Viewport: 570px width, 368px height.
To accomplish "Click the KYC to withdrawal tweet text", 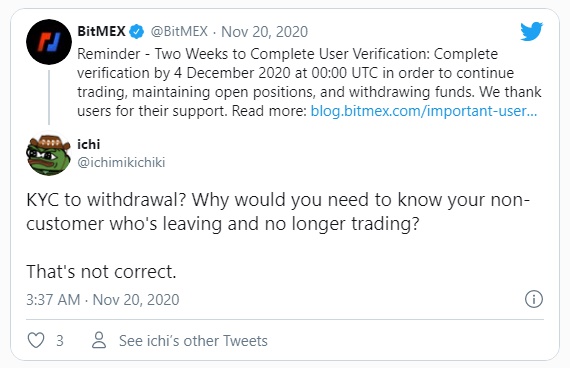I will coord(278,212).
